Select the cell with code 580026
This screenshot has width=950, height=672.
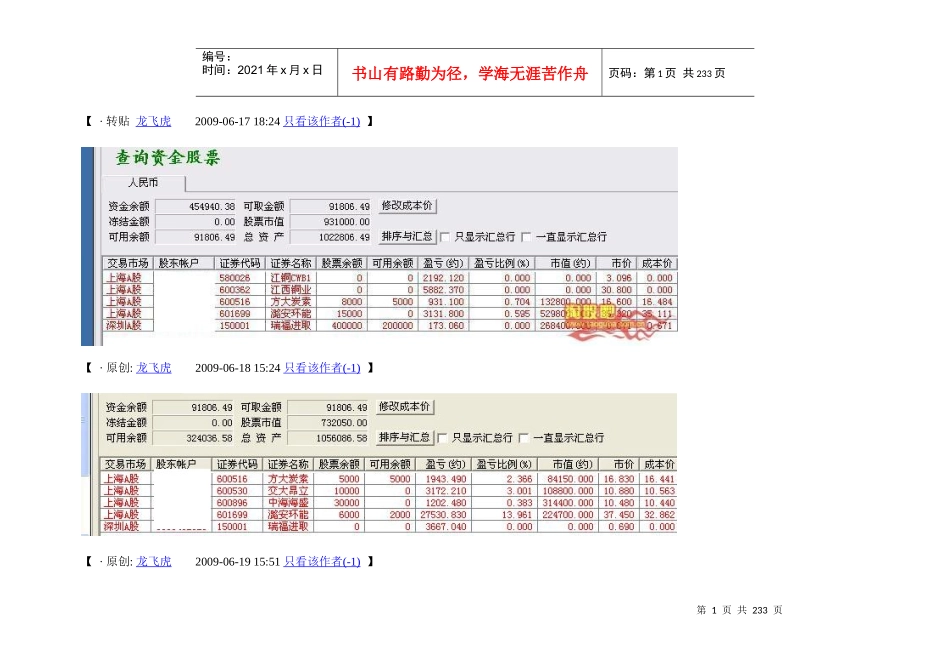pyautogui.click(x=241, y=278)
